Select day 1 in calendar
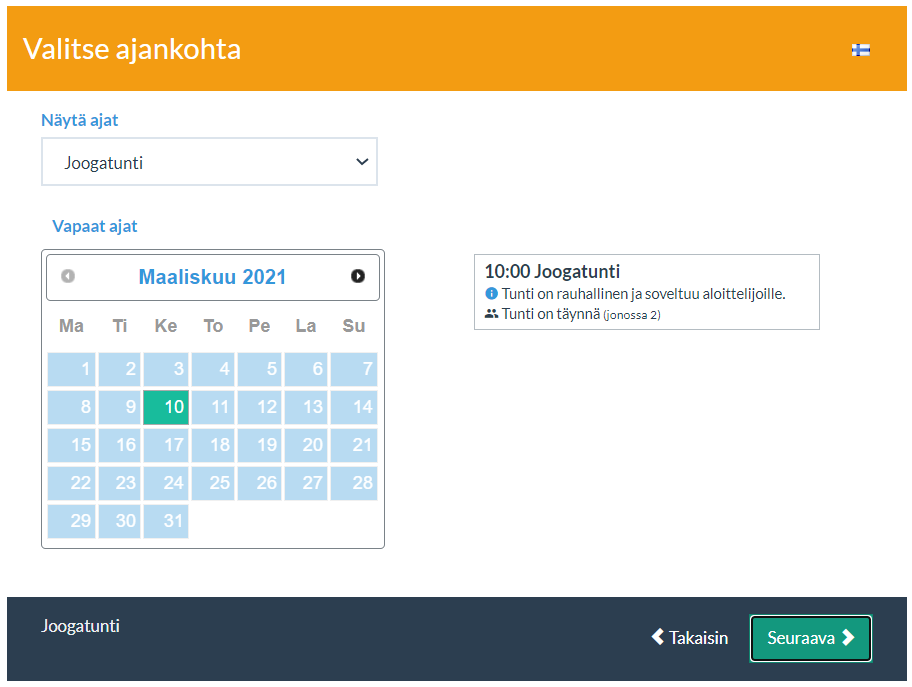The height and width of the screenshot is (687, 912). tap(72, 369)
